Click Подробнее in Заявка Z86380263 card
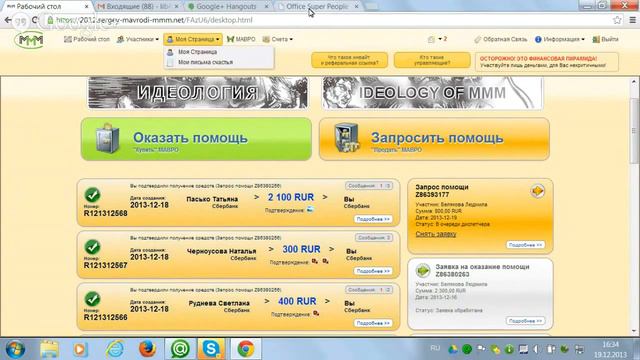640x360 pixels. pos(525,321)
